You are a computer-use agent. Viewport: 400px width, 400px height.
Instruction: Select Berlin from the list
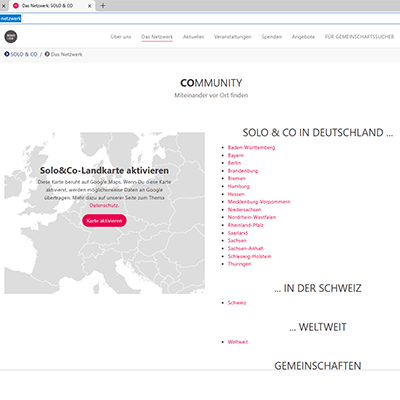[234, 163]
